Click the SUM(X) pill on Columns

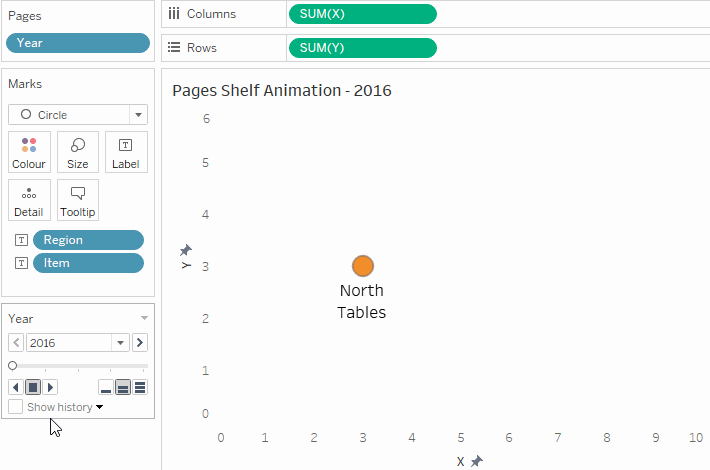click(362, 14)
